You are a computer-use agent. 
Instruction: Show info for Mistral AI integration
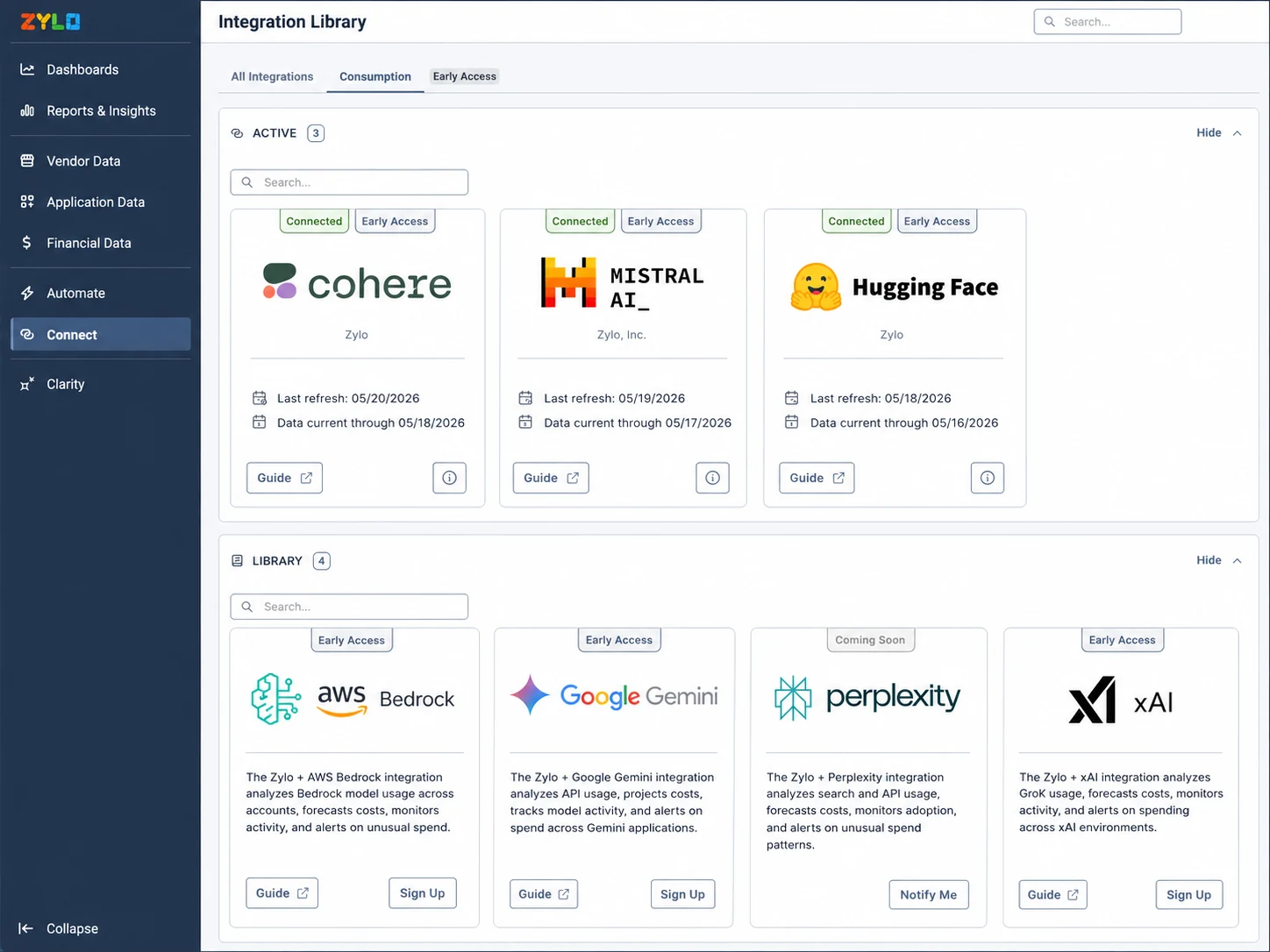click(712, 478)
